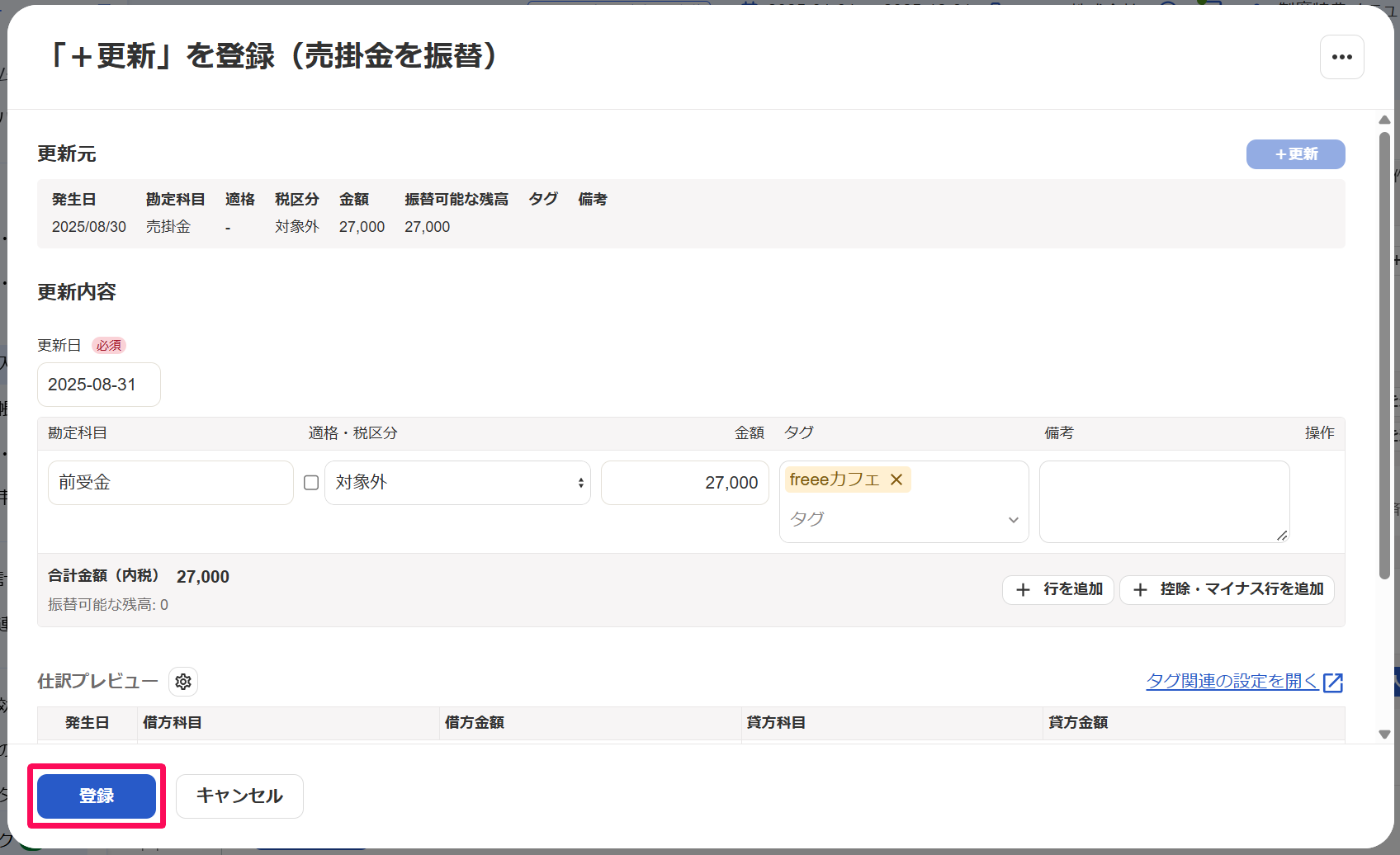Click the 登録 button
This screenshot has width=1400, height=855.
(x=97, y=796)
